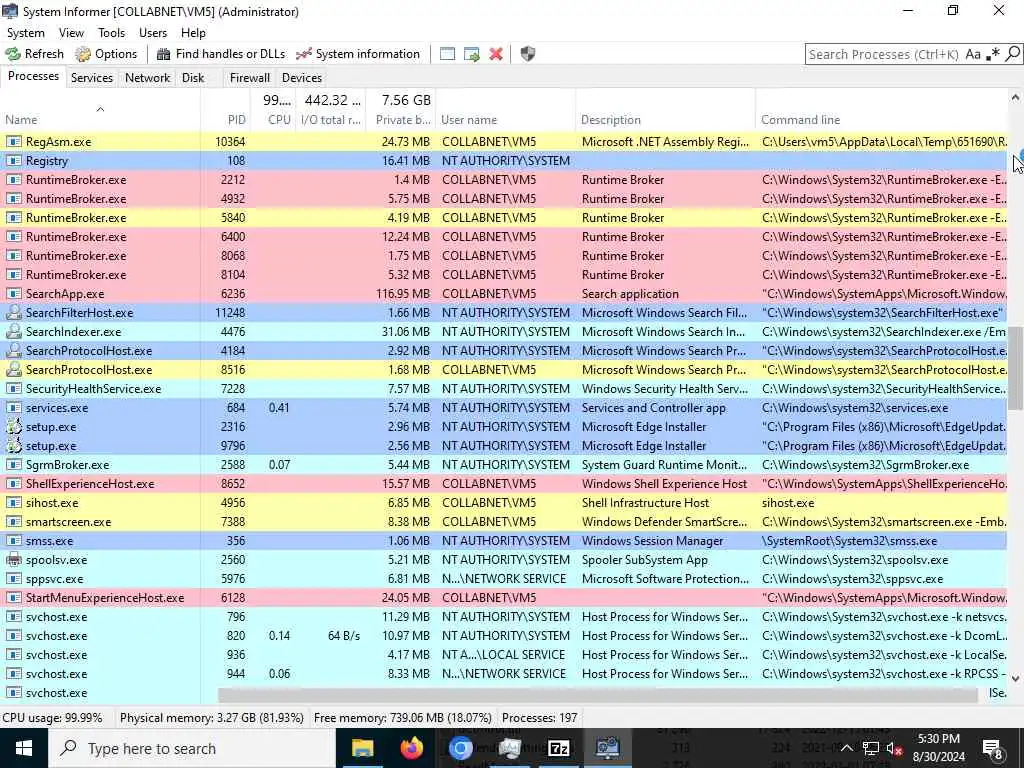1024x768 pixels.
Task: Open Find handles or DLLs
Action: pos(221,54)
